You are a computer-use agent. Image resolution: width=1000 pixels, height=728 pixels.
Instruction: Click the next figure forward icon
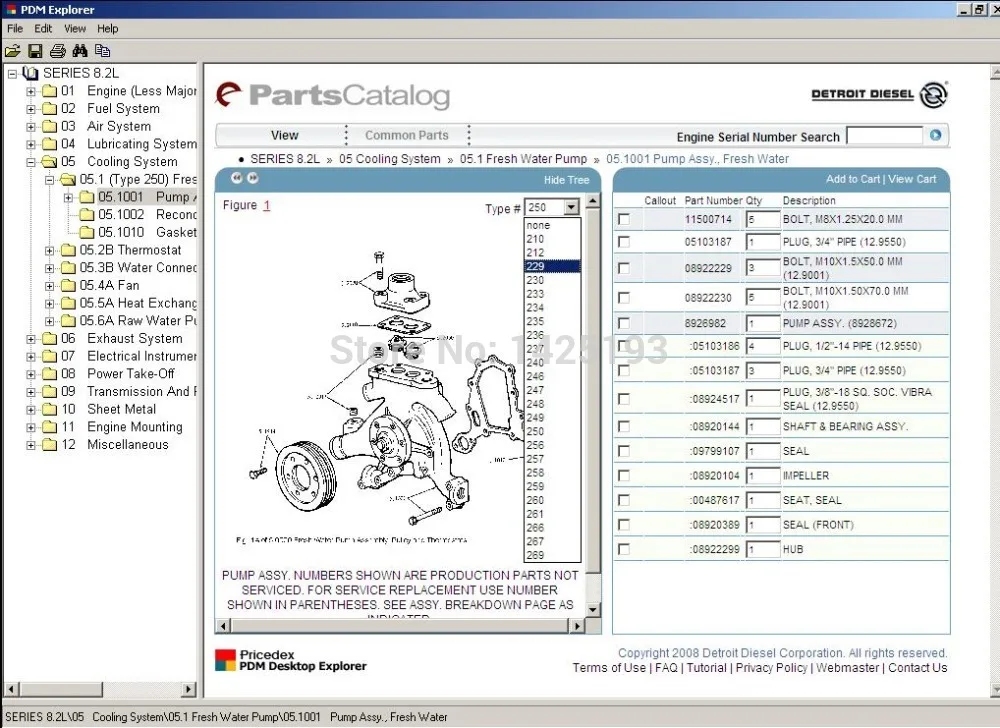click(x=253, y=178)
